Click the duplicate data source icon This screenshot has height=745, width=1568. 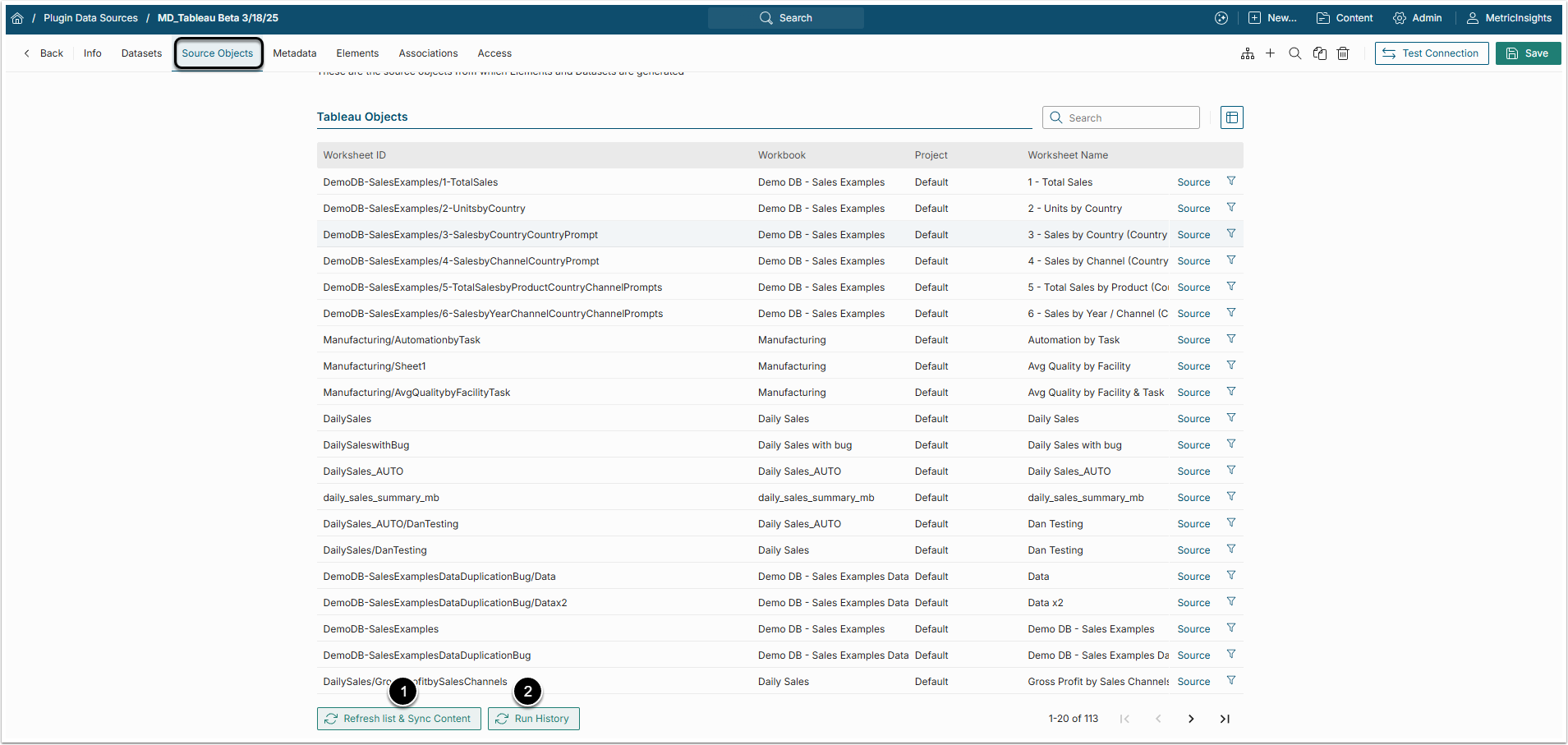pyautogui.click(x=1319, y=53)
